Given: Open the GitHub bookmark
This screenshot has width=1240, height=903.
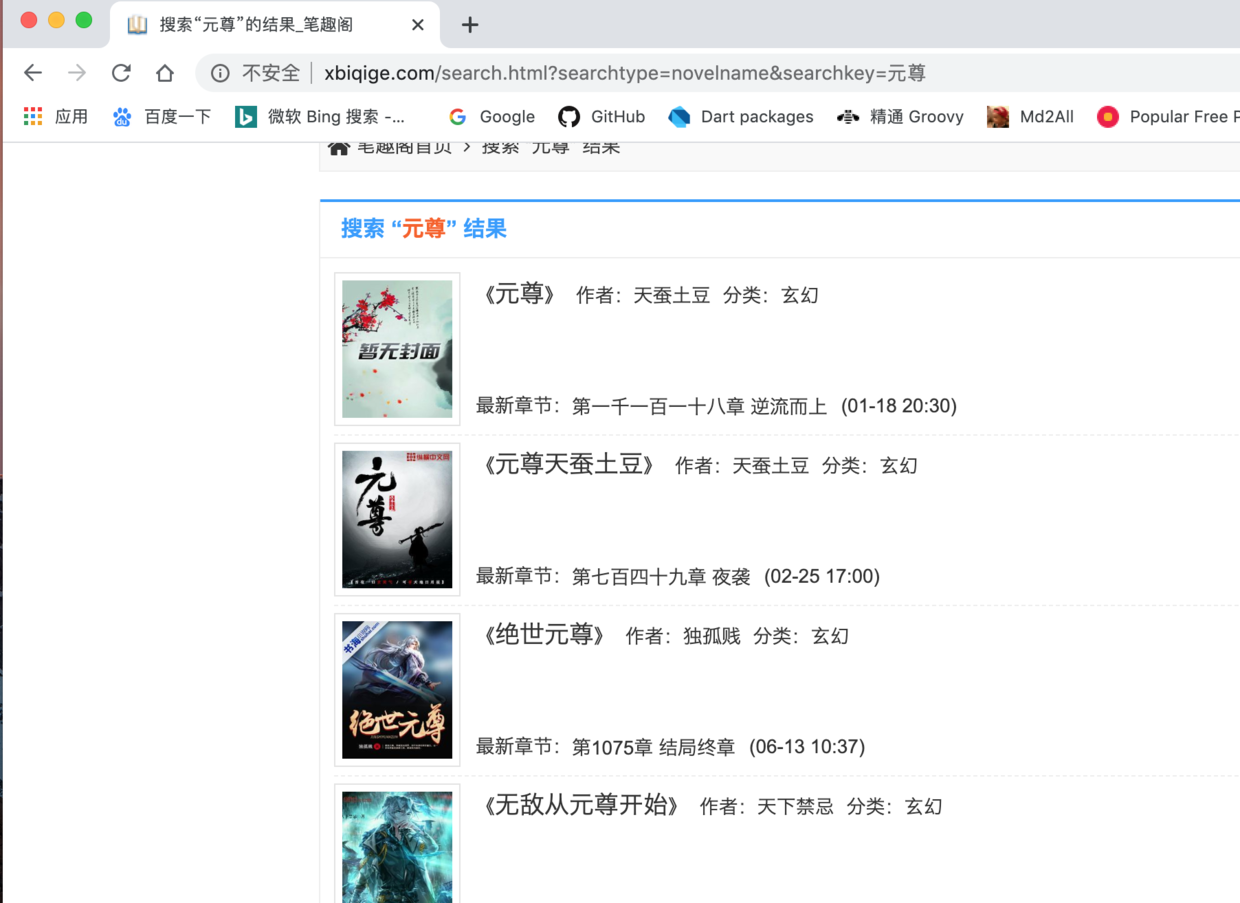Looking at the screenshot, I should point(602,117).
